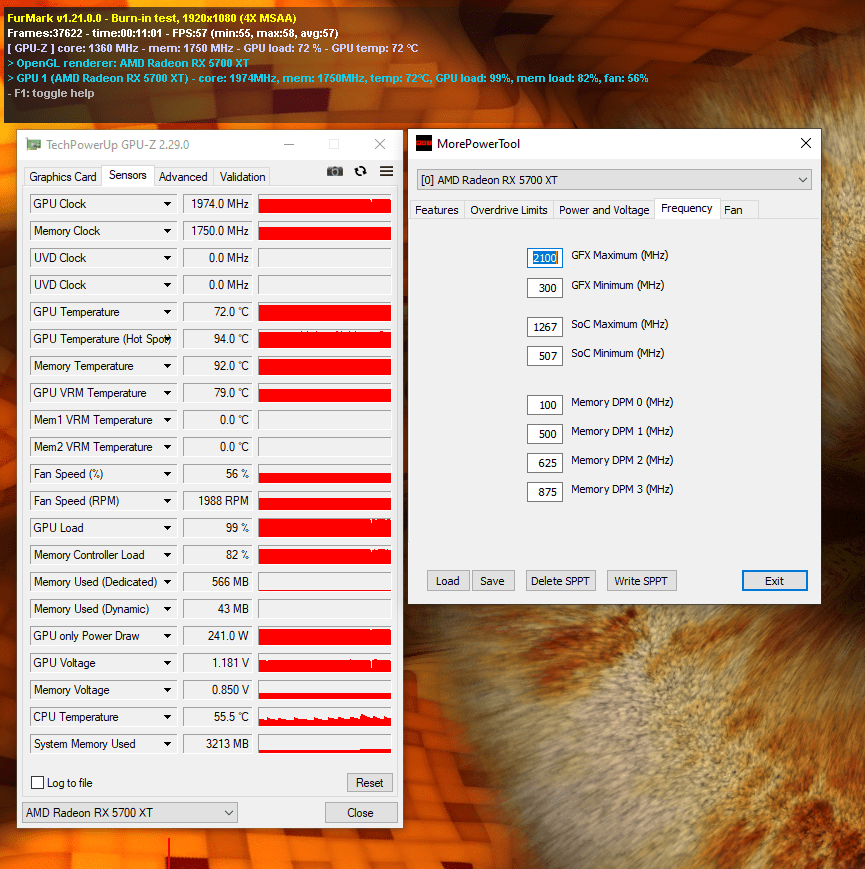Image resolution: width=865 pixels, height=869 pixels.
Task: Click the 94.0 °C Hot Spot value
Action: click(218, 339)
